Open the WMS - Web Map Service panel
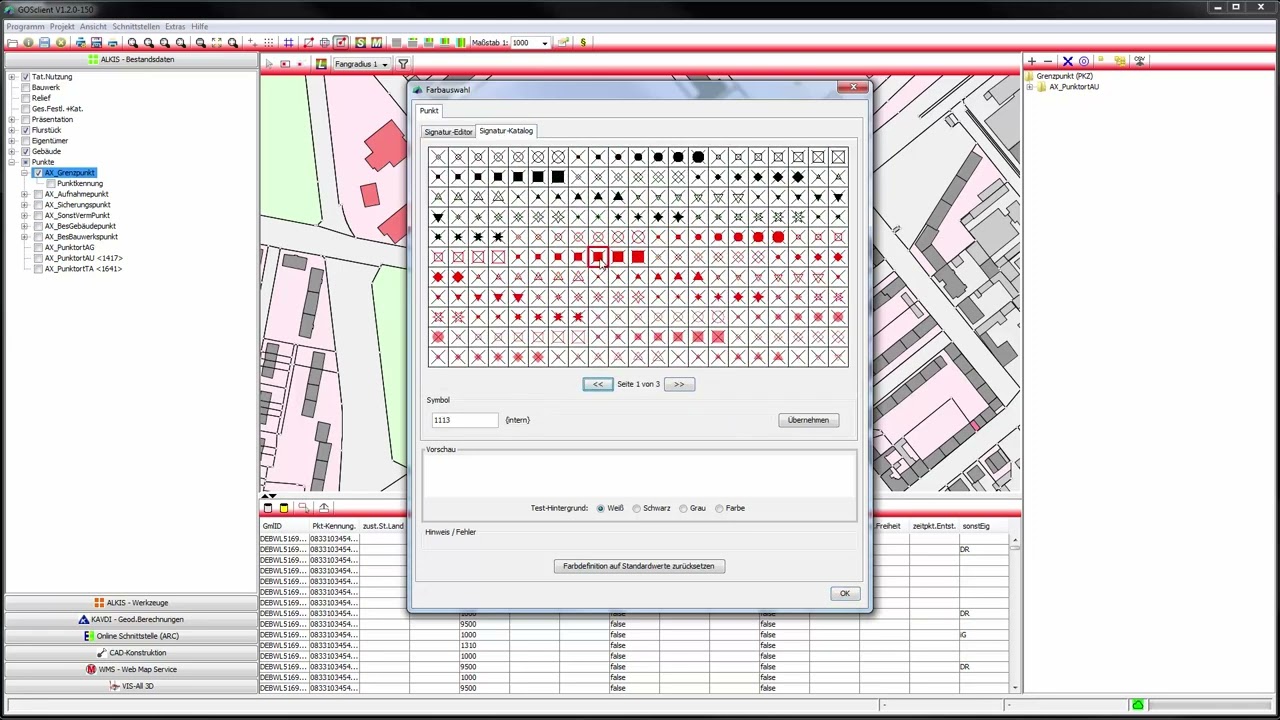This screenshot has height=720, width=1280. click(x=130, y=669)
